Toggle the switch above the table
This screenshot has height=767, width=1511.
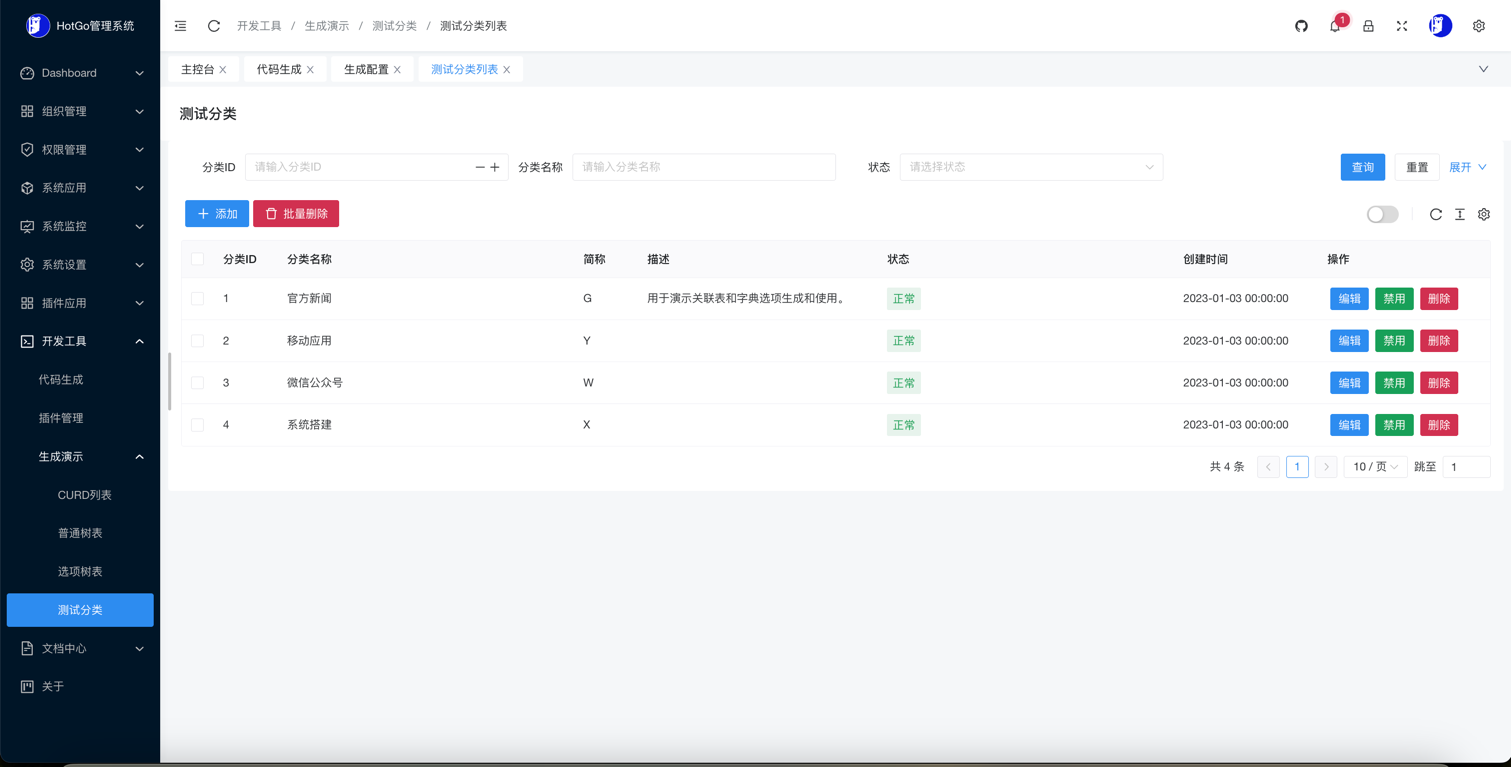point(1382,214)
